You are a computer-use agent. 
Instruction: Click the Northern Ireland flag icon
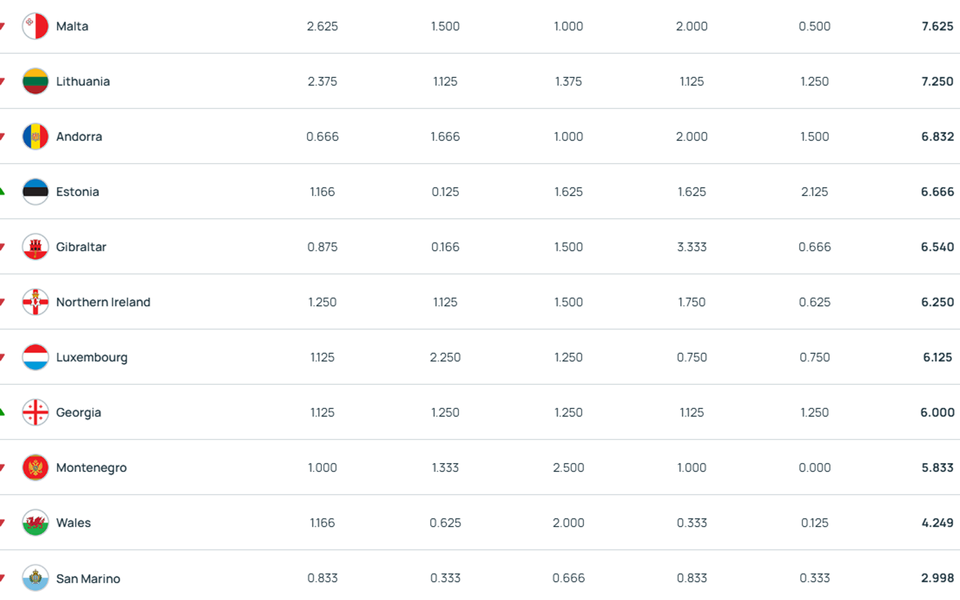click(36, 302)
